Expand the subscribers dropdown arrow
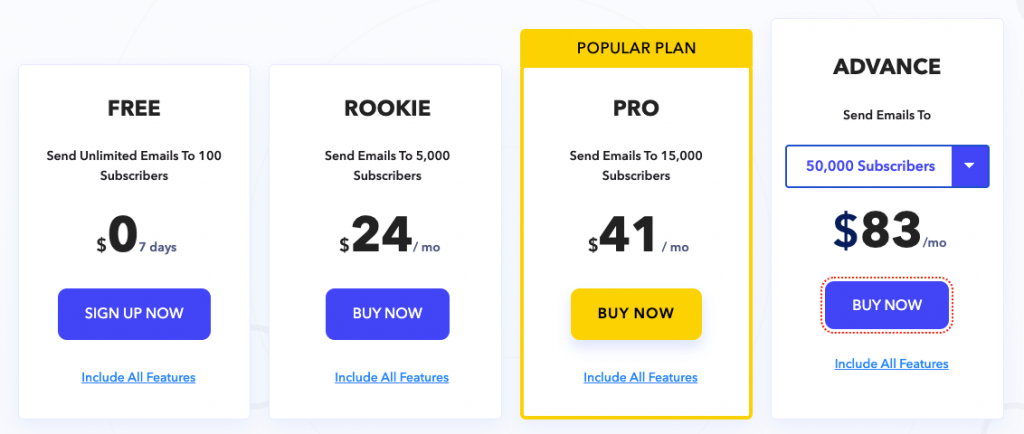This screenshot has height=434, width=1024. pyautogui.click(x=970, y=166)
